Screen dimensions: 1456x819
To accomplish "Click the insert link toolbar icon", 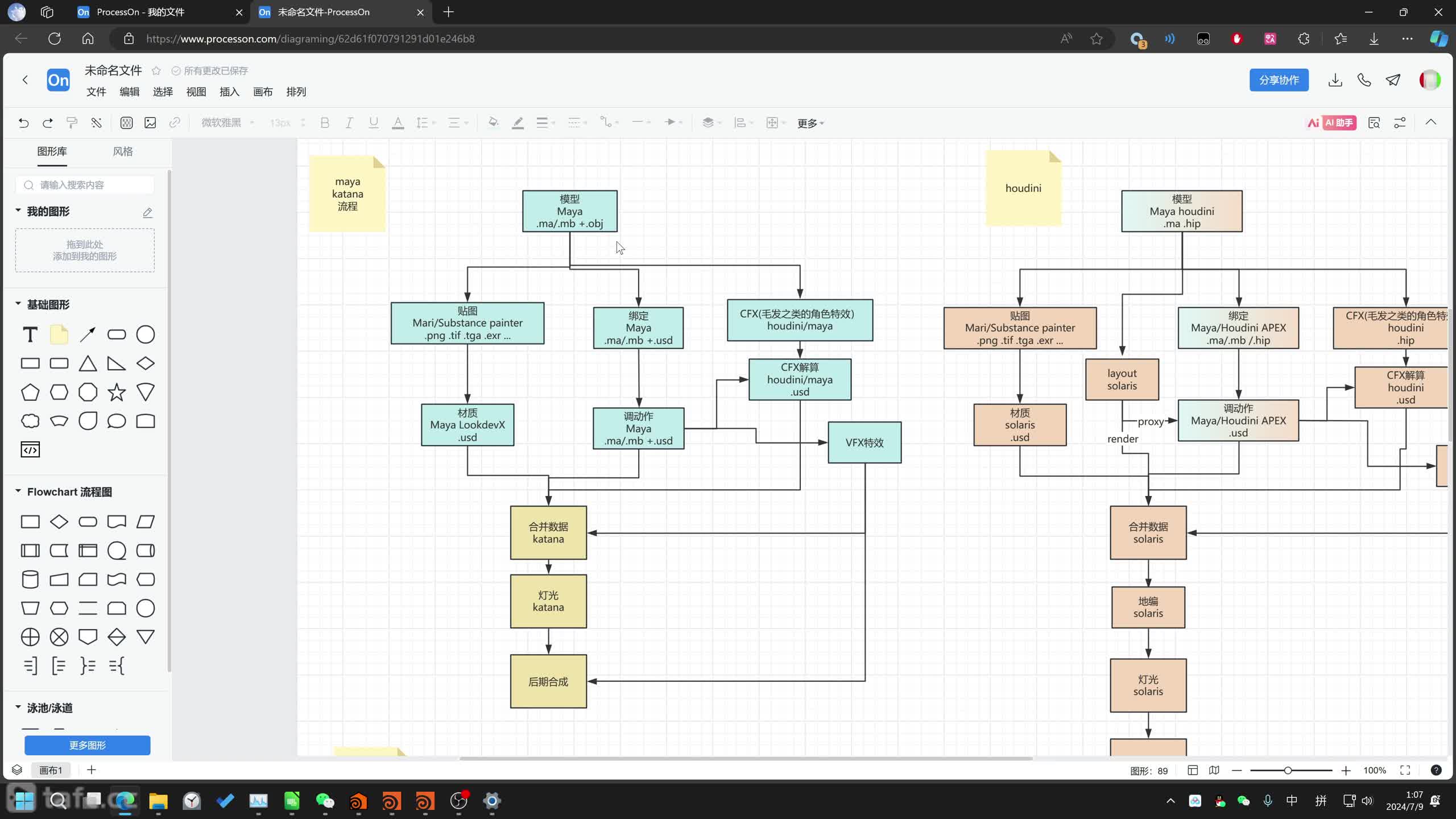I will pos(175,123).
